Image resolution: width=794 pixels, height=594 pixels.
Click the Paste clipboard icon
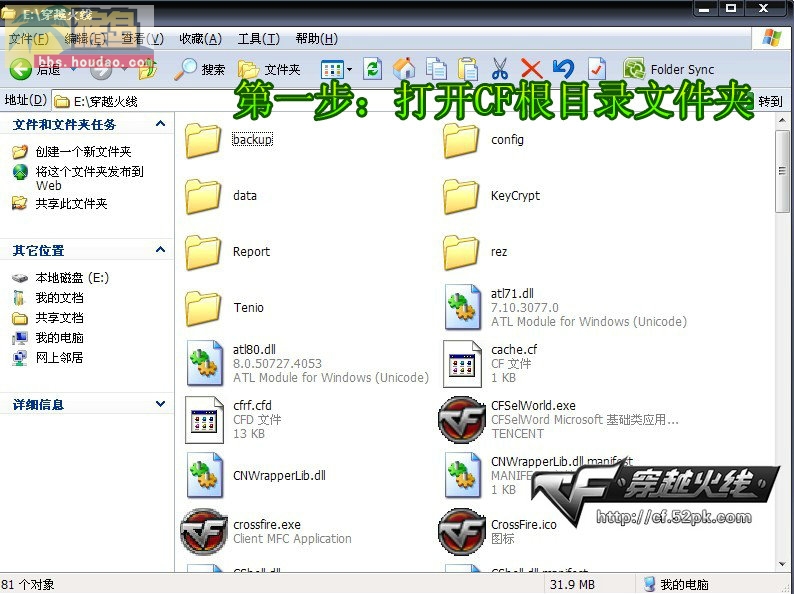click(467, 69)
